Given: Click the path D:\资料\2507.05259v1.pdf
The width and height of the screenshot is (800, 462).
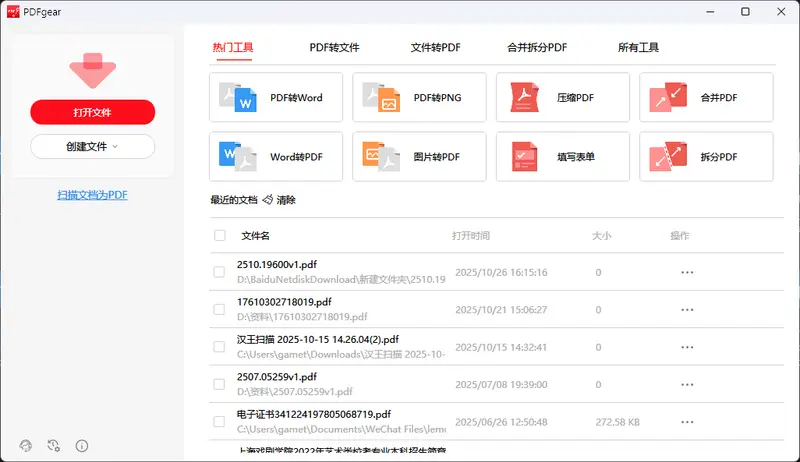Looking at the screenshot, I should 294,392.
